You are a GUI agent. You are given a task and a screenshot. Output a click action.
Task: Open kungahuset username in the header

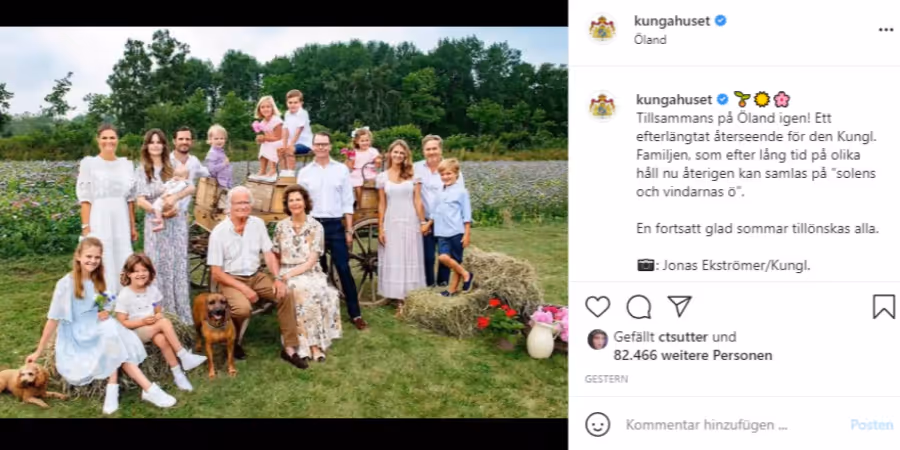tap(672, 21)
